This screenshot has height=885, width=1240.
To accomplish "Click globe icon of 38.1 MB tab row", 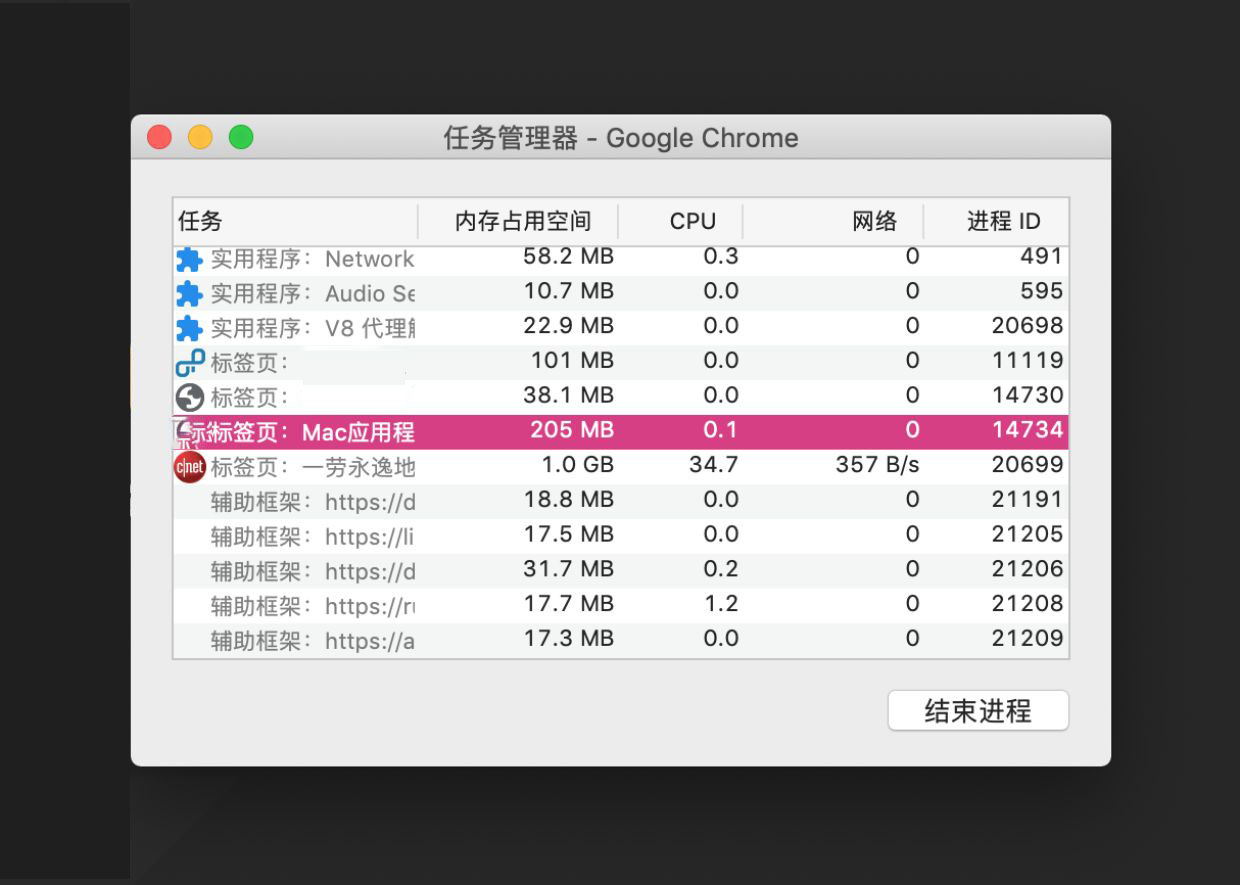I will coord(189,397).
